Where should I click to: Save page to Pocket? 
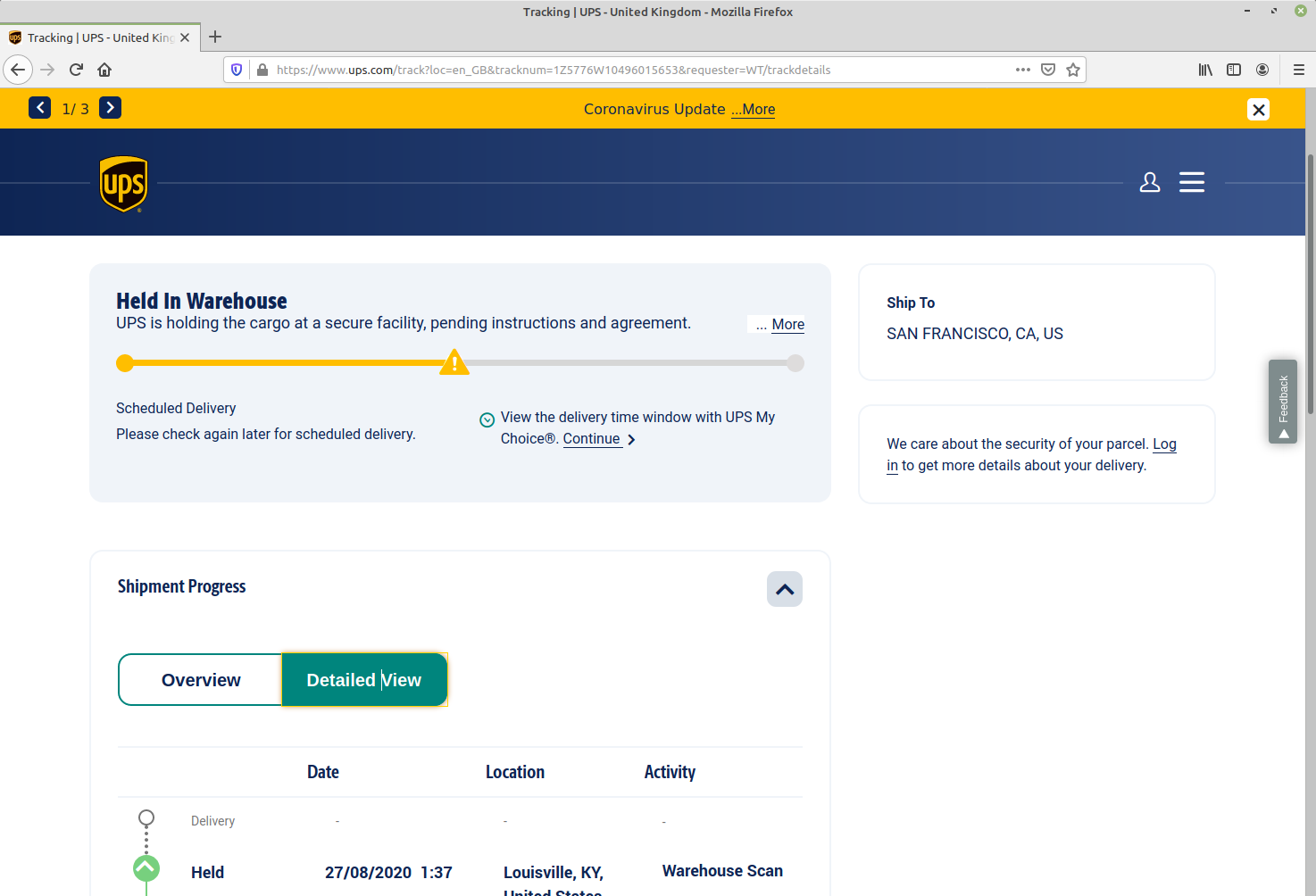coord(1048,70)
